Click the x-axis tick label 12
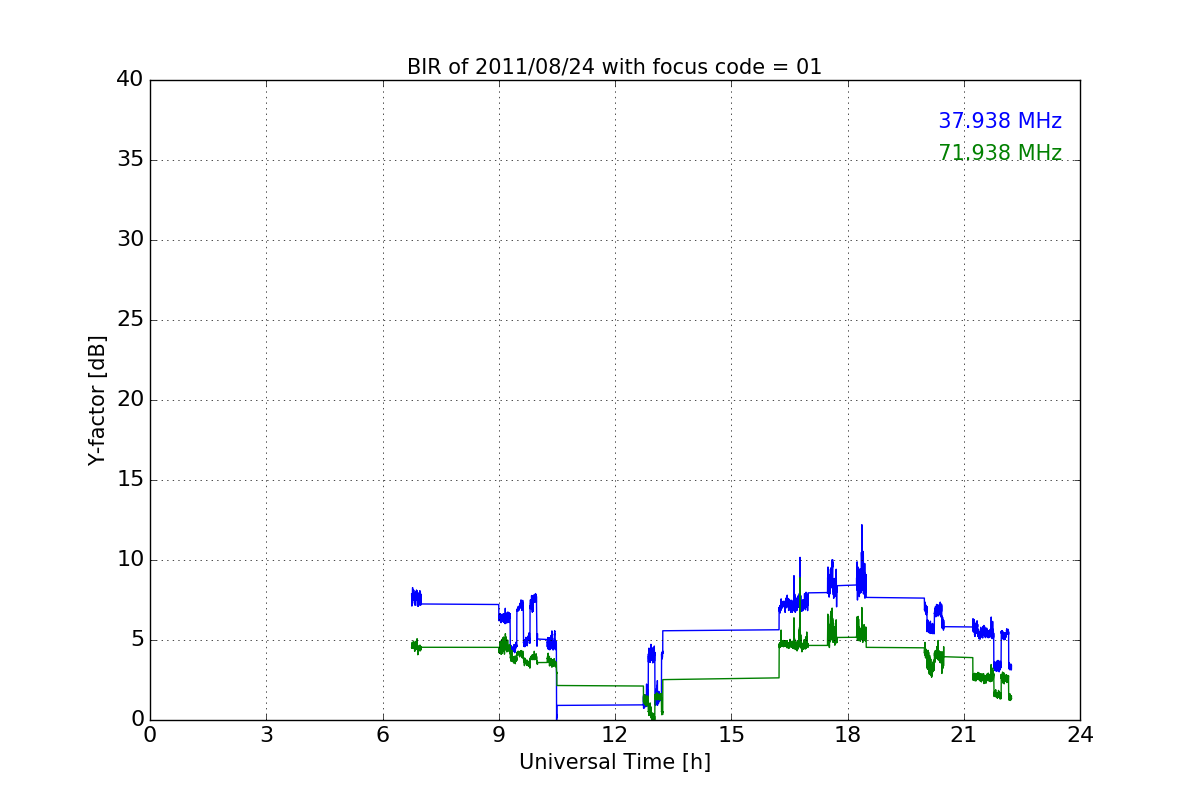1200x800 pixels. click(615, 735)
